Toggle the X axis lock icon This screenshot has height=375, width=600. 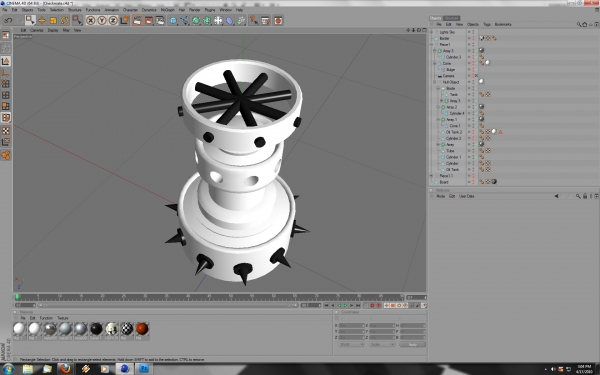pos(90,20)
